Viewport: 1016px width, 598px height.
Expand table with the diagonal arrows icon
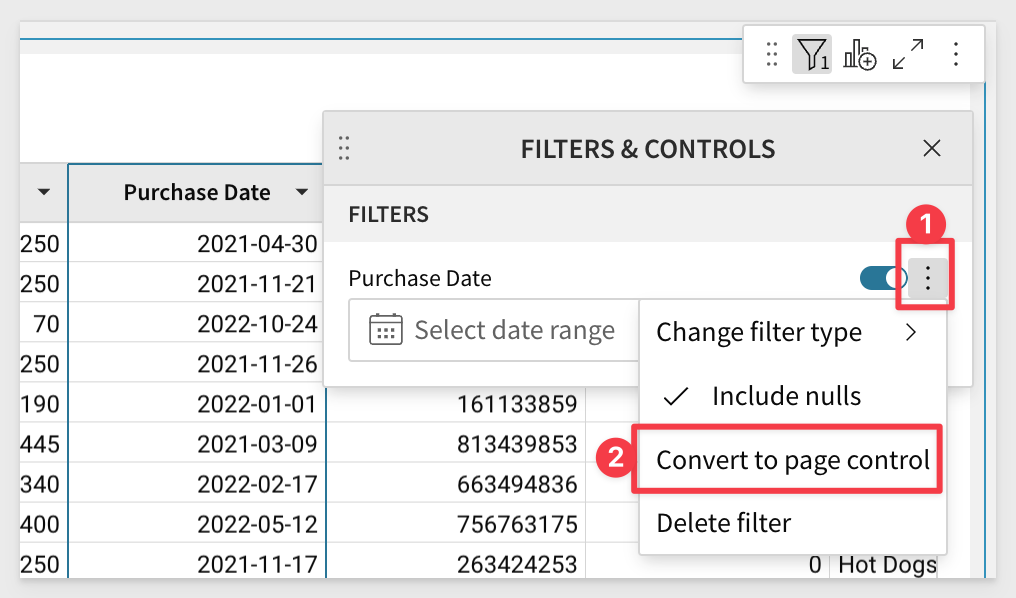coord(908,55)
